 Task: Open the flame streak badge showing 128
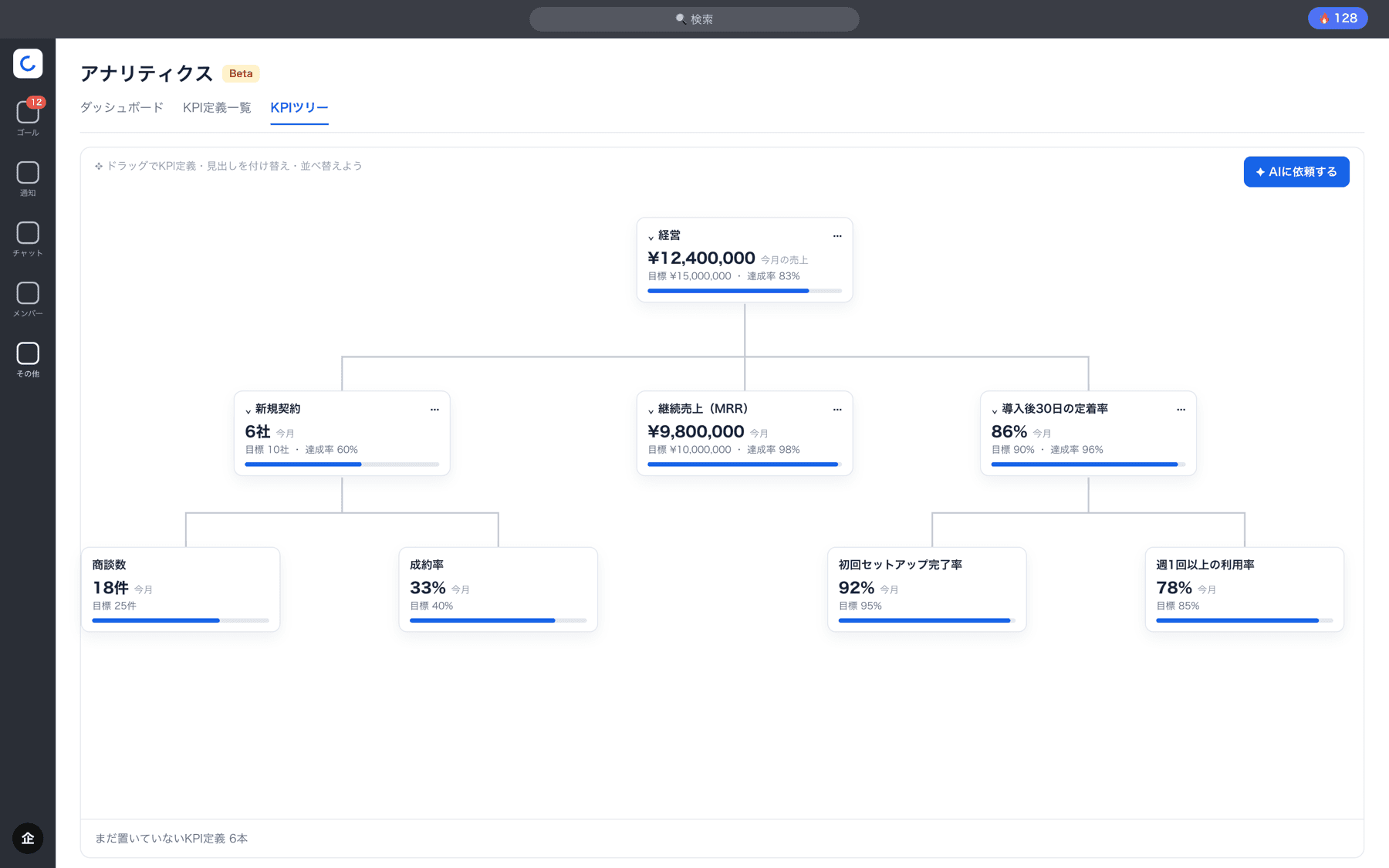coord(1337,19)
